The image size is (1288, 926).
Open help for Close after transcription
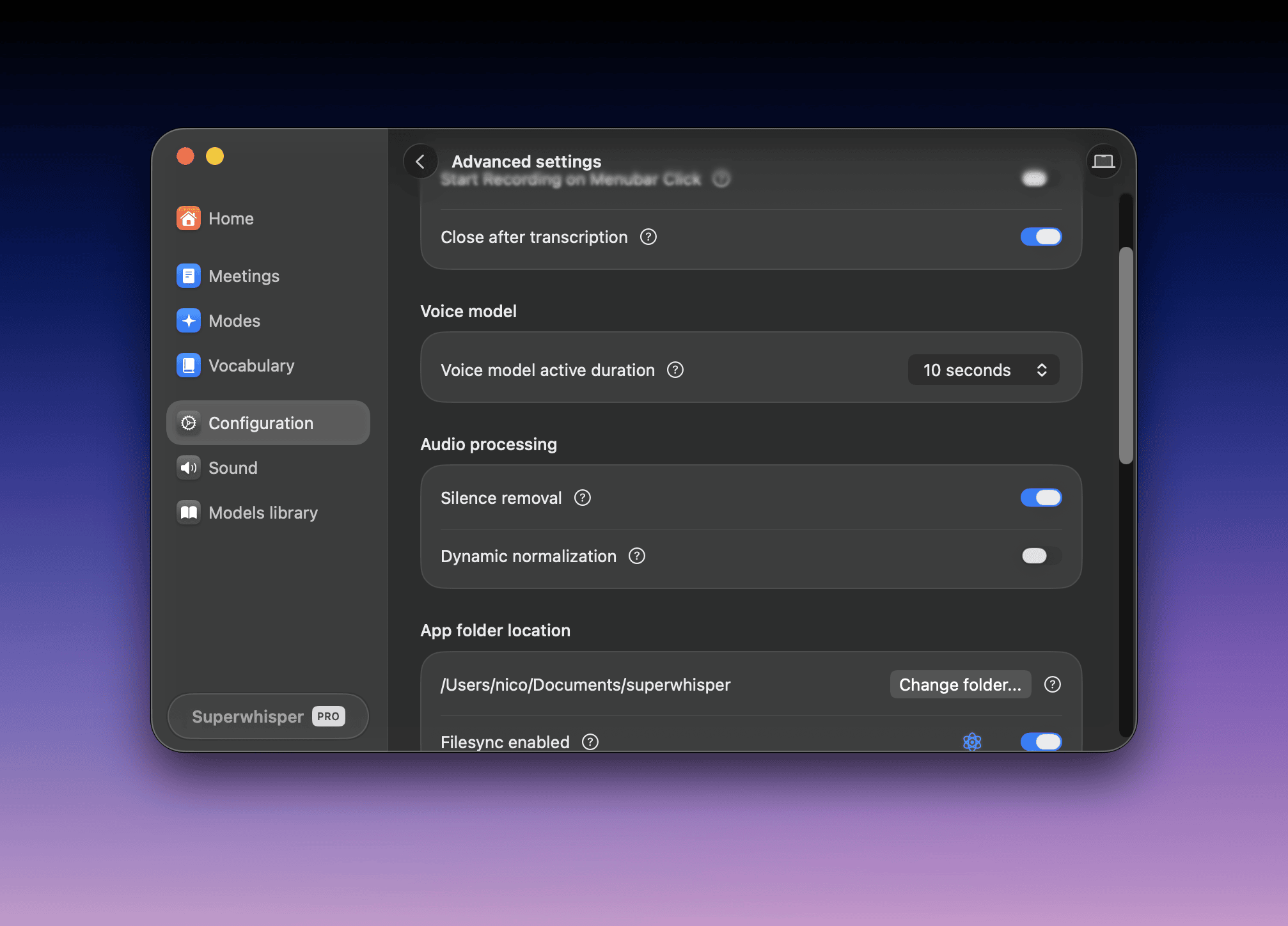pyautogui.click(x=648, y=237)
